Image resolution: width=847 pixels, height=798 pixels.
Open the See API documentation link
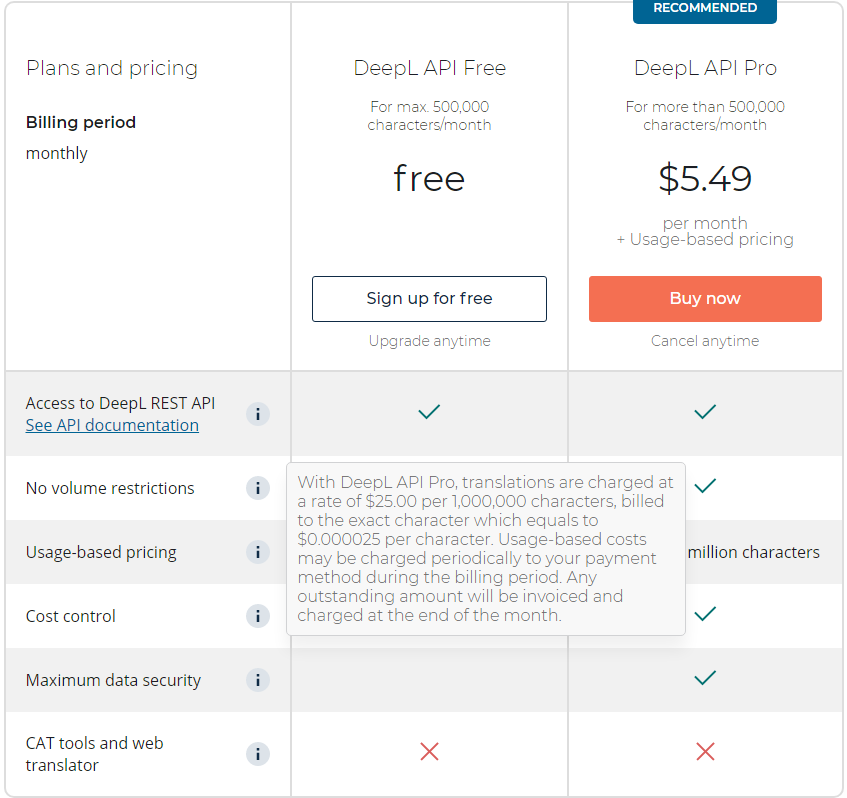click(x=112, y=425)
